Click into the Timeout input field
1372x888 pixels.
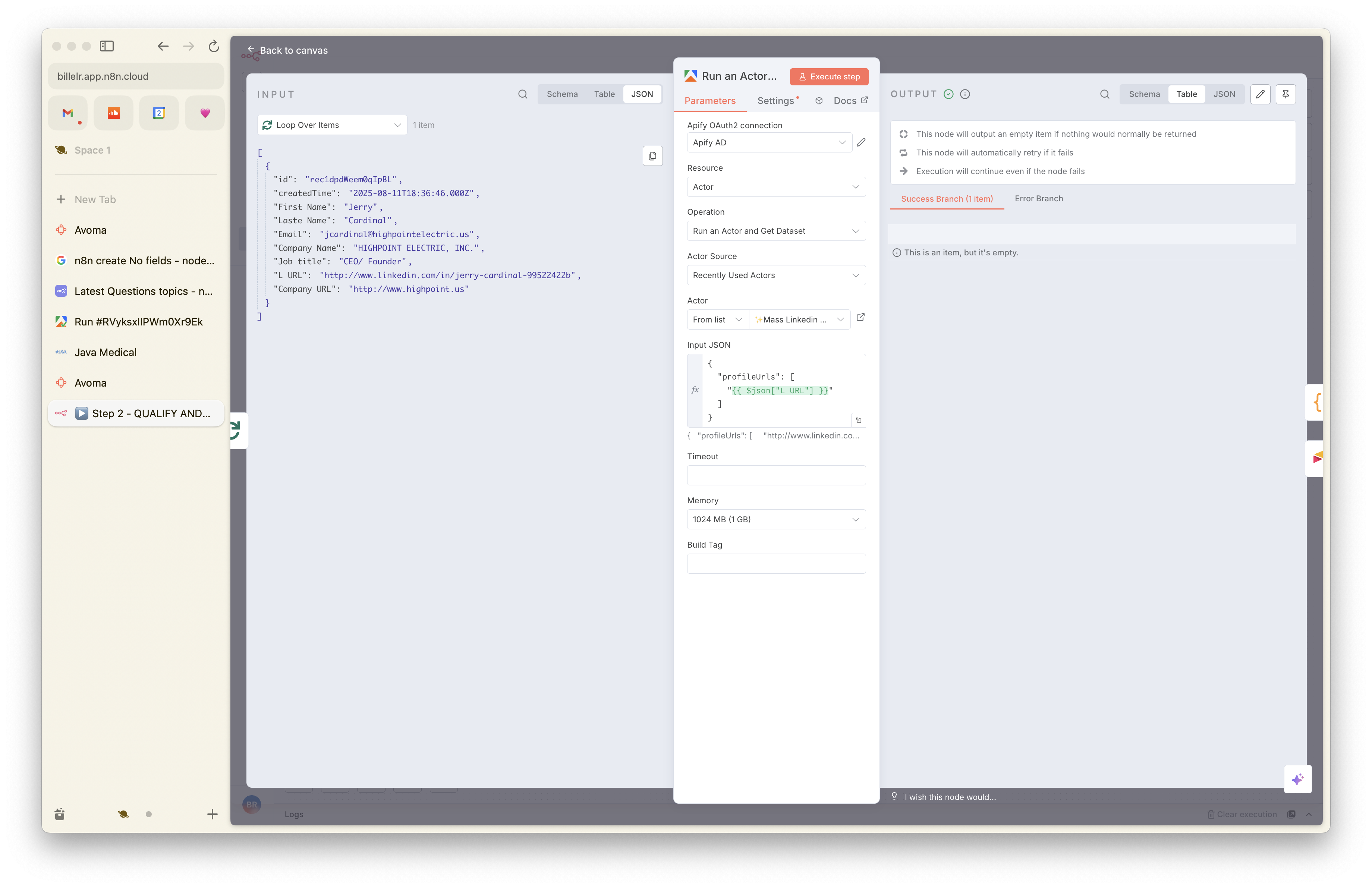[x=775, y=475]
